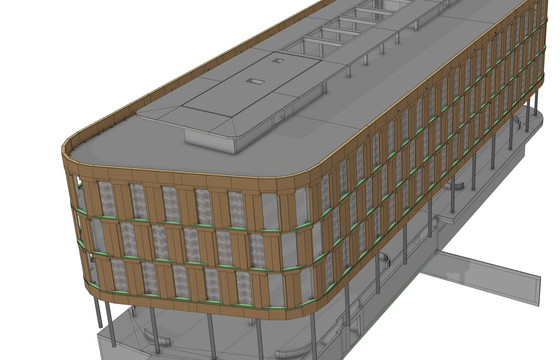Click the front wall of the rooftop penthouse
Screen dimensions: 560x360
pyautogui.click(x=210, y=142)
